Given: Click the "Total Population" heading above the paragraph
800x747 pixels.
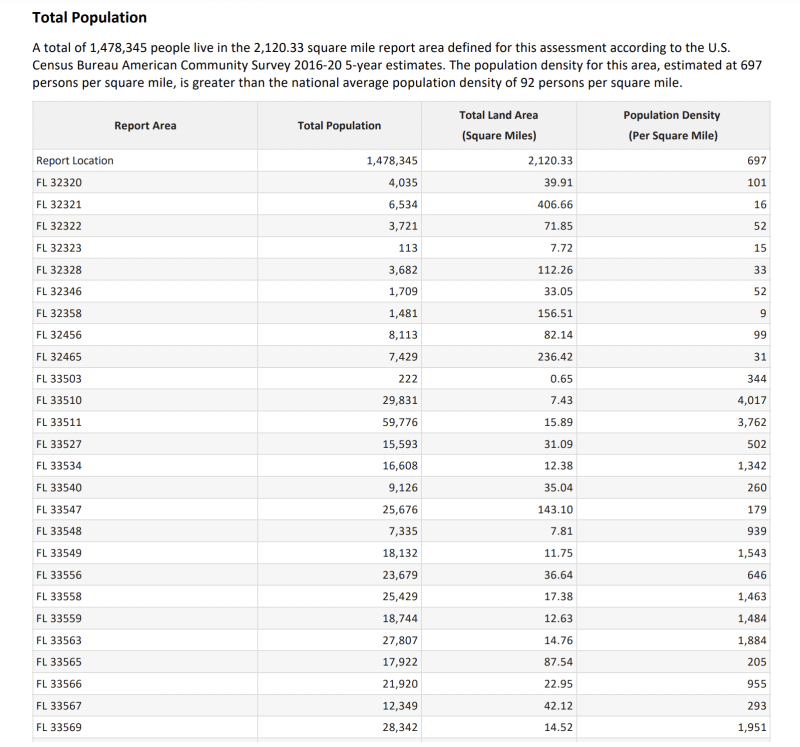Looking at the screenshot, I should point(89,18).
